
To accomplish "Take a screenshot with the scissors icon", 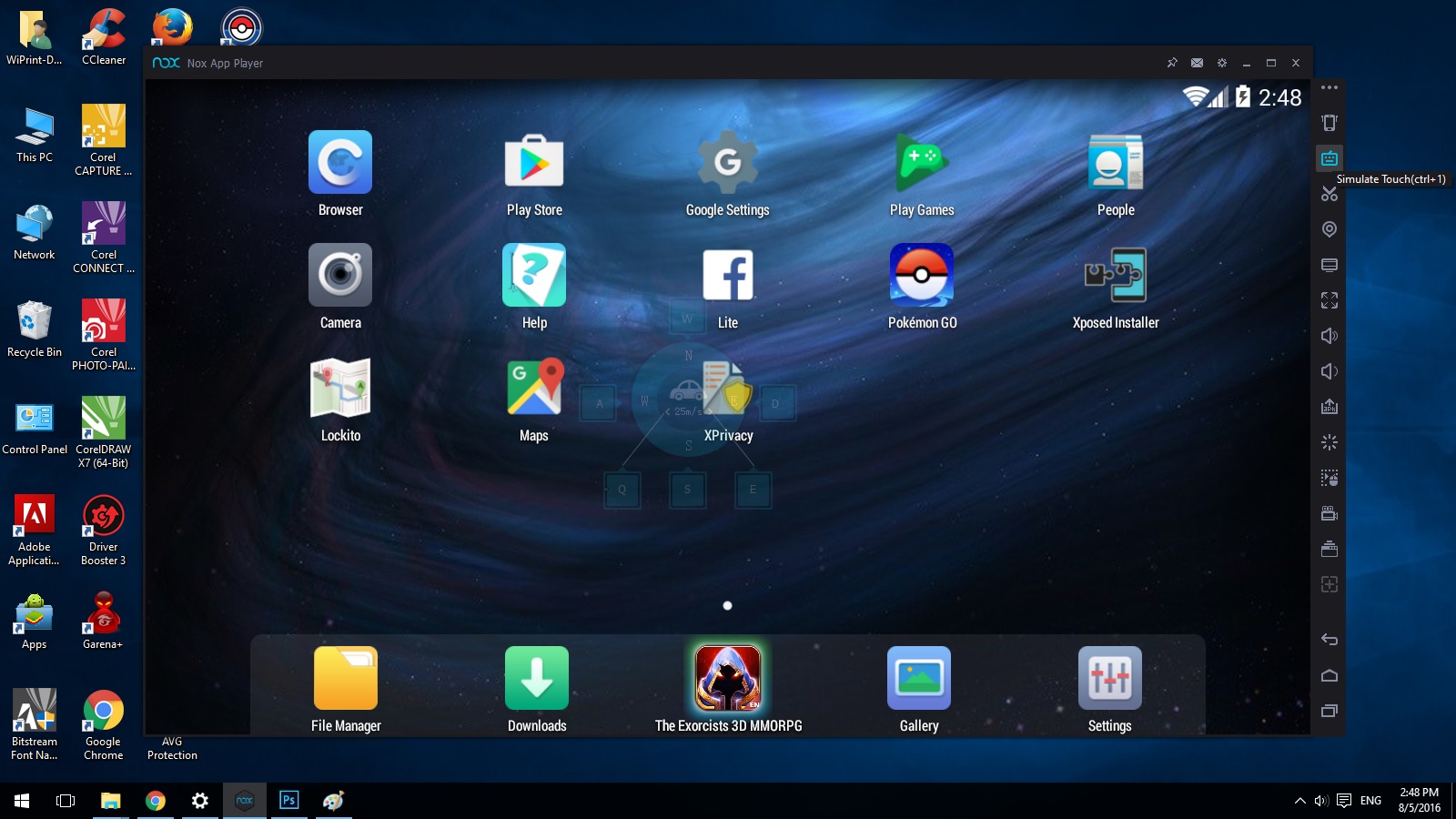I will click(x=1330, y=194).
